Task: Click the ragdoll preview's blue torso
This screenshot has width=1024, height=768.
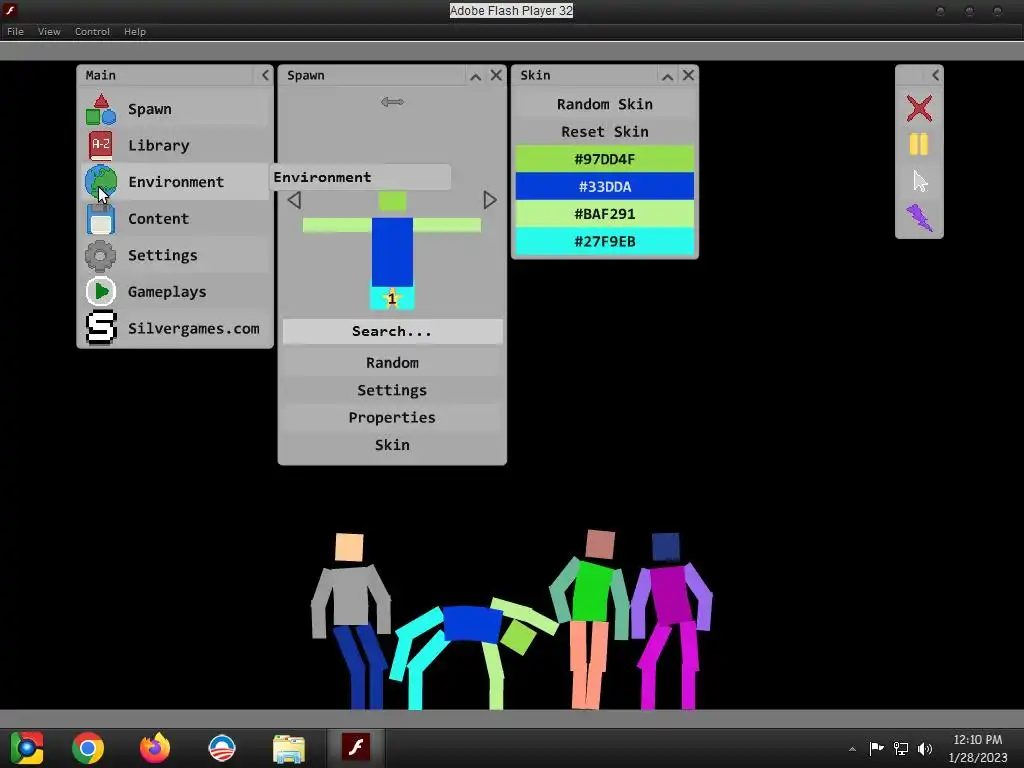Action: 392,252
